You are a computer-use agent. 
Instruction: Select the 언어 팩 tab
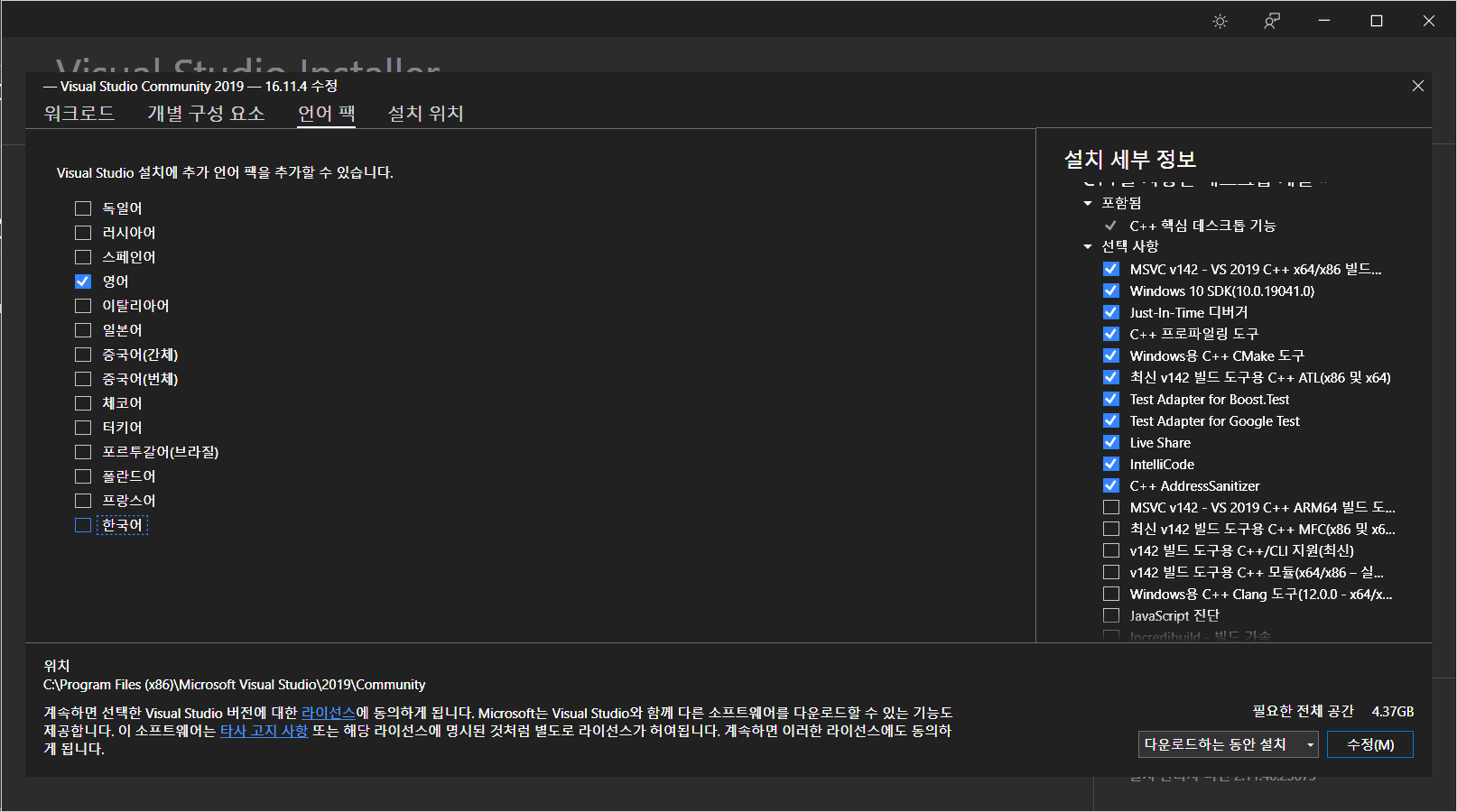(x=327, y=113)
